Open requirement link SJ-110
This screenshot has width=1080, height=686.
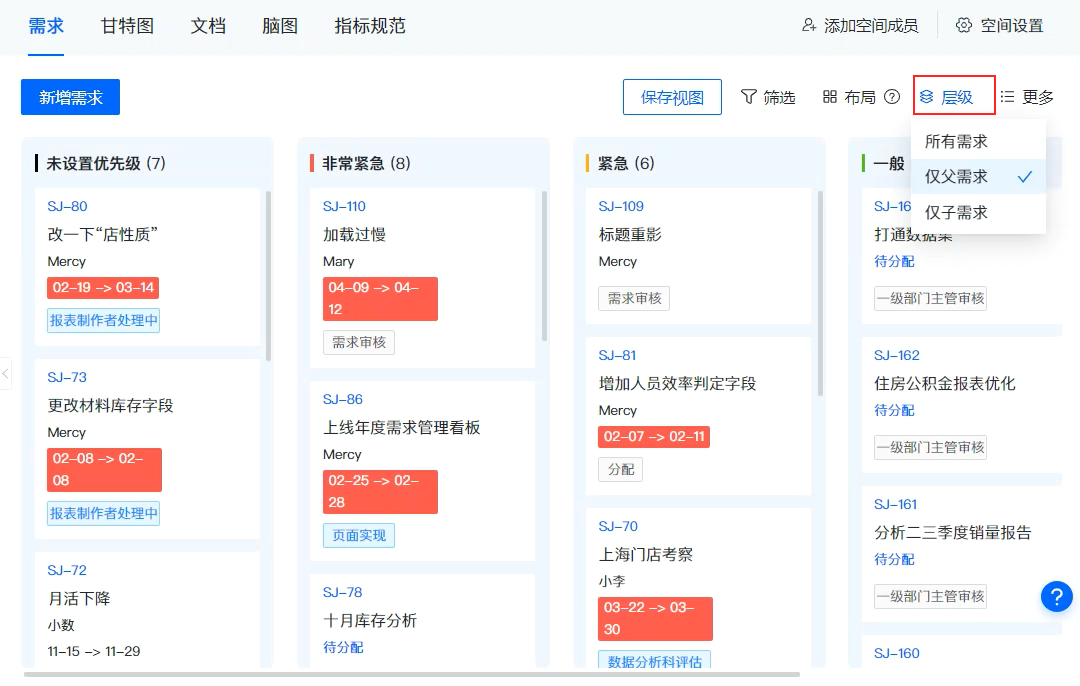[344, 206]
